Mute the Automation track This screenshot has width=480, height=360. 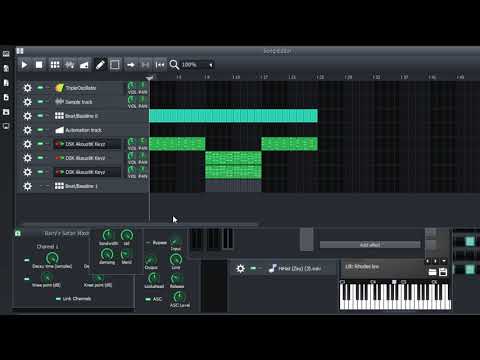(40, 130)
